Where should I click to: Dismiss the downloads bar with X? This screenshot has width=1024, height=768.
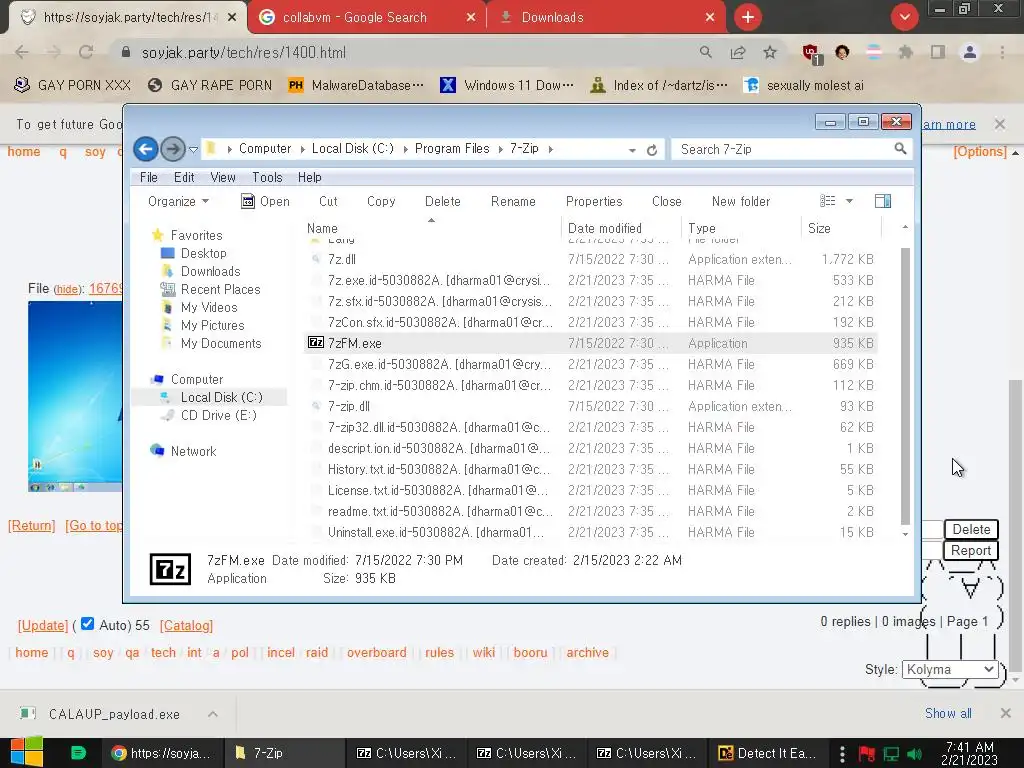[1005, 713]
